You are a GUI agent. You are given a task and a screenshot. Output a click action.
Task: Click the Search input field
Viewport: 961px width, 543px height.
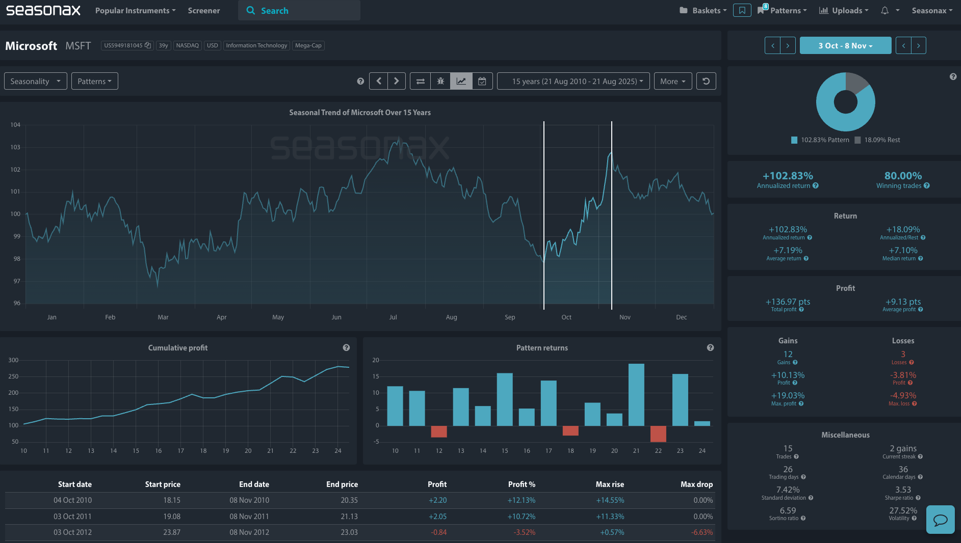305,11
